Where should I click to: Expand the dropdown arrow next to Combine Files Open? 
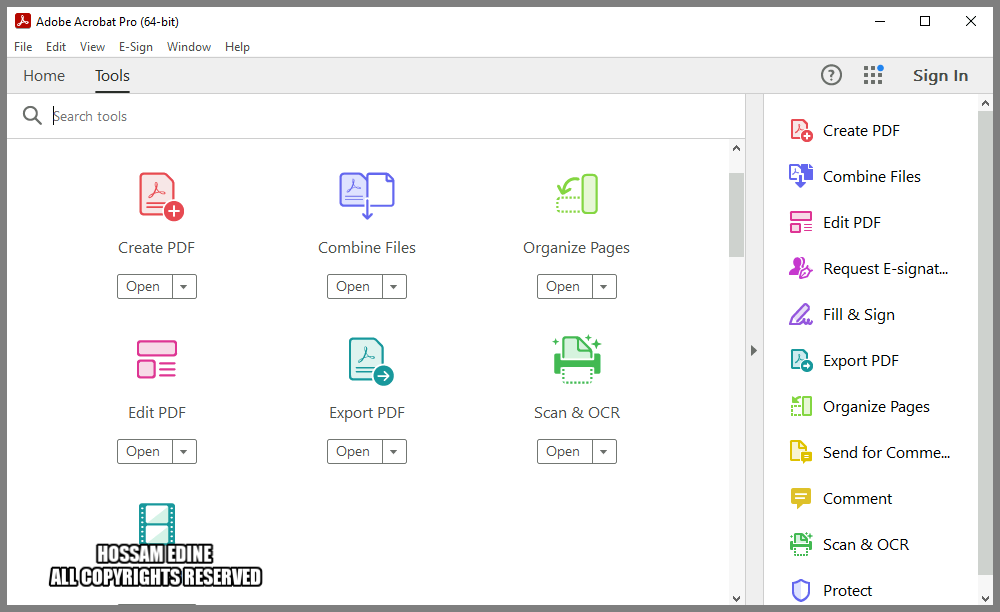pos(394,287)
